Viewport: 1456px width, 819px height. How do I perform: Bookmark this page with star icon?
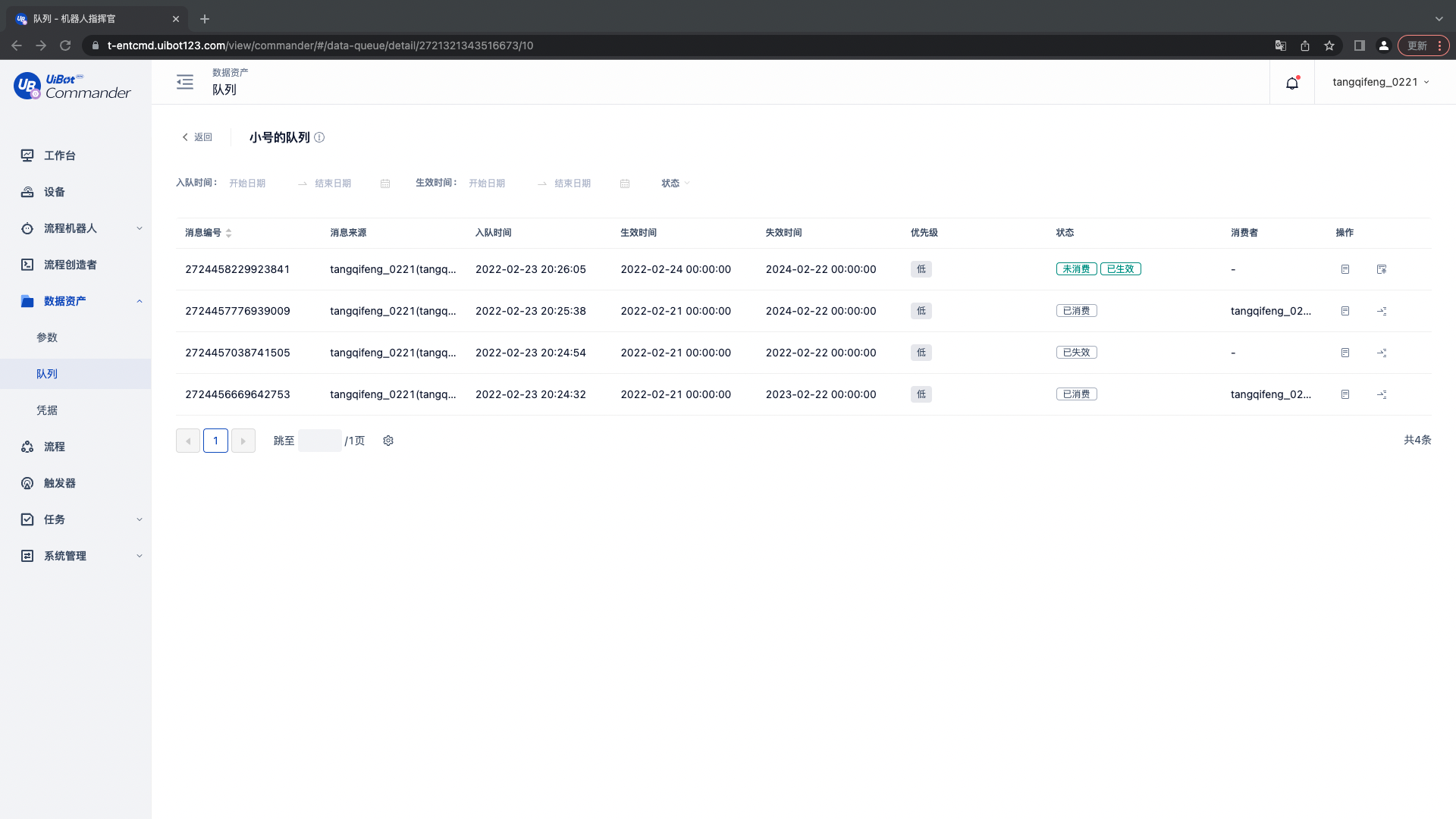click(1329, 45)
